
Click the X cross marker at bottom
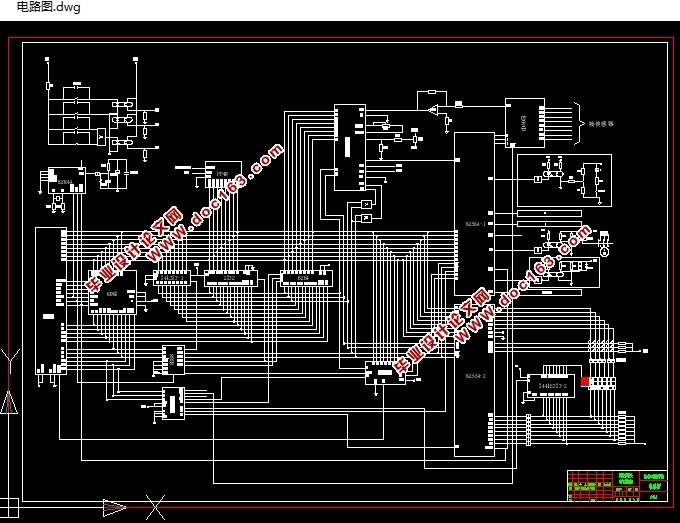pos(155,507)
